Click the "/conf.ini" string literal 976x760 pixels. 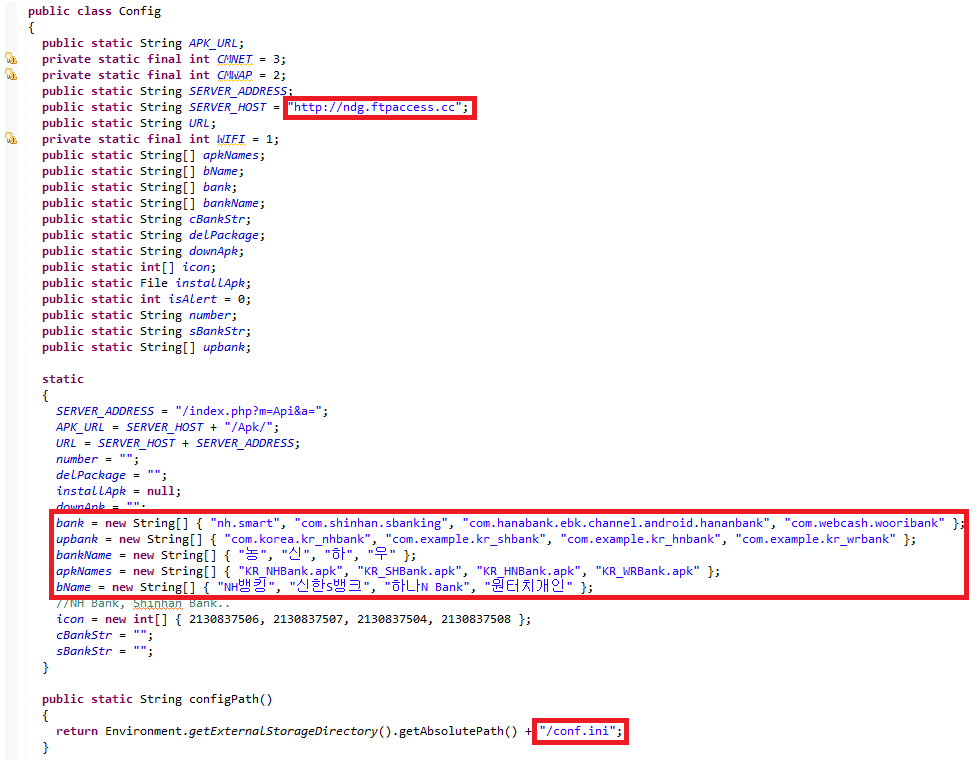578,731
